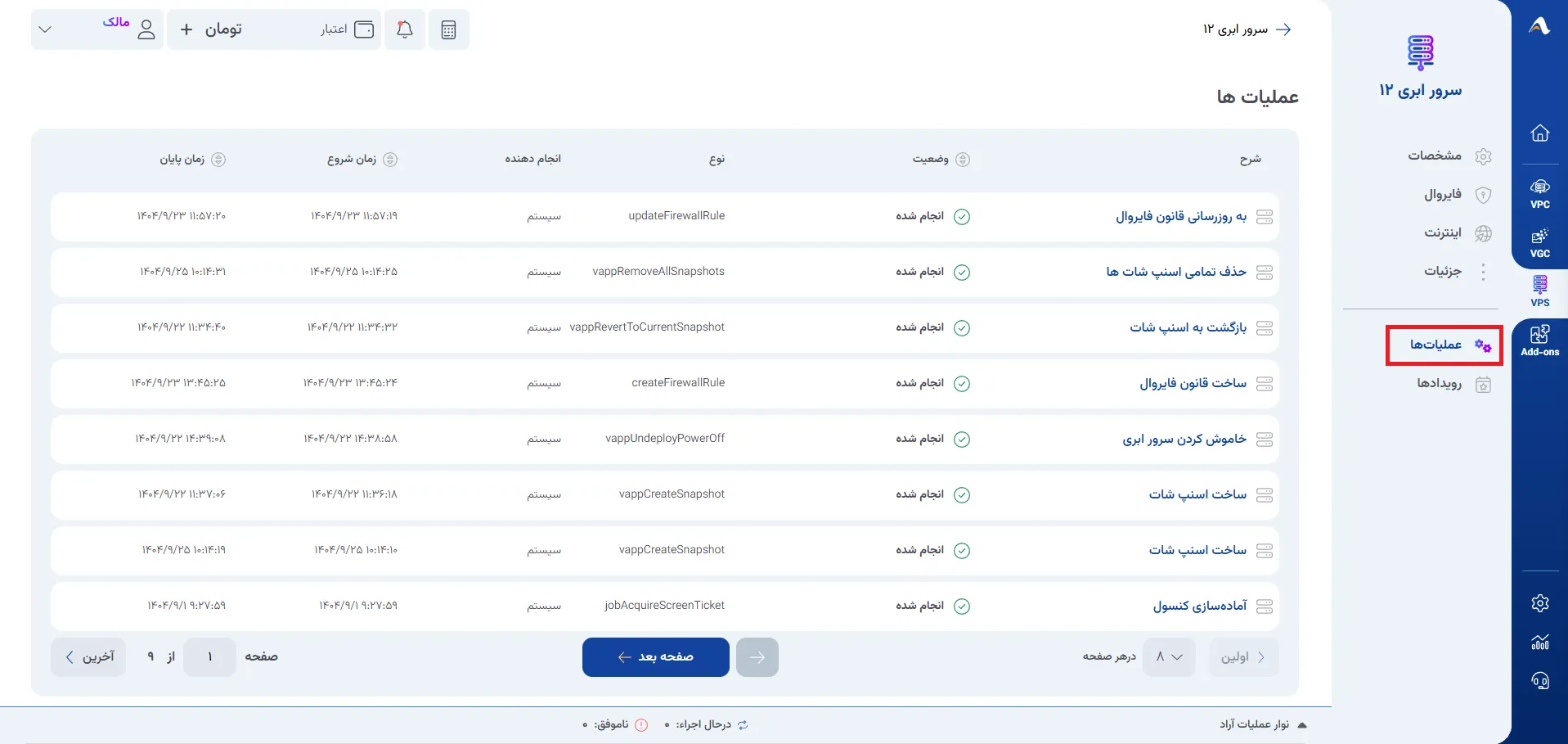The image size is (1568, 744).
Task: Open به روزرسانی قانون فایروال operation
Action: coord(1181,216)
